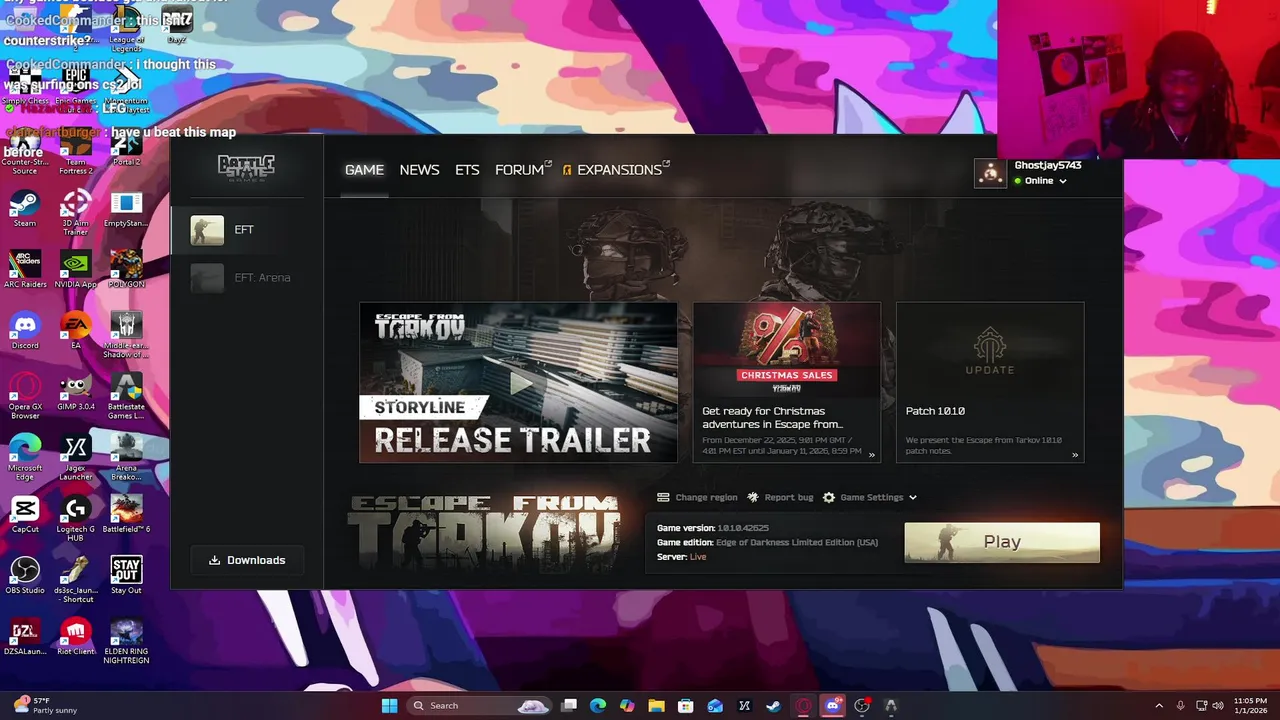Select EFT: Arena in the sidebar
This screenshot has width=1280, height=720.
pos(247,278)
